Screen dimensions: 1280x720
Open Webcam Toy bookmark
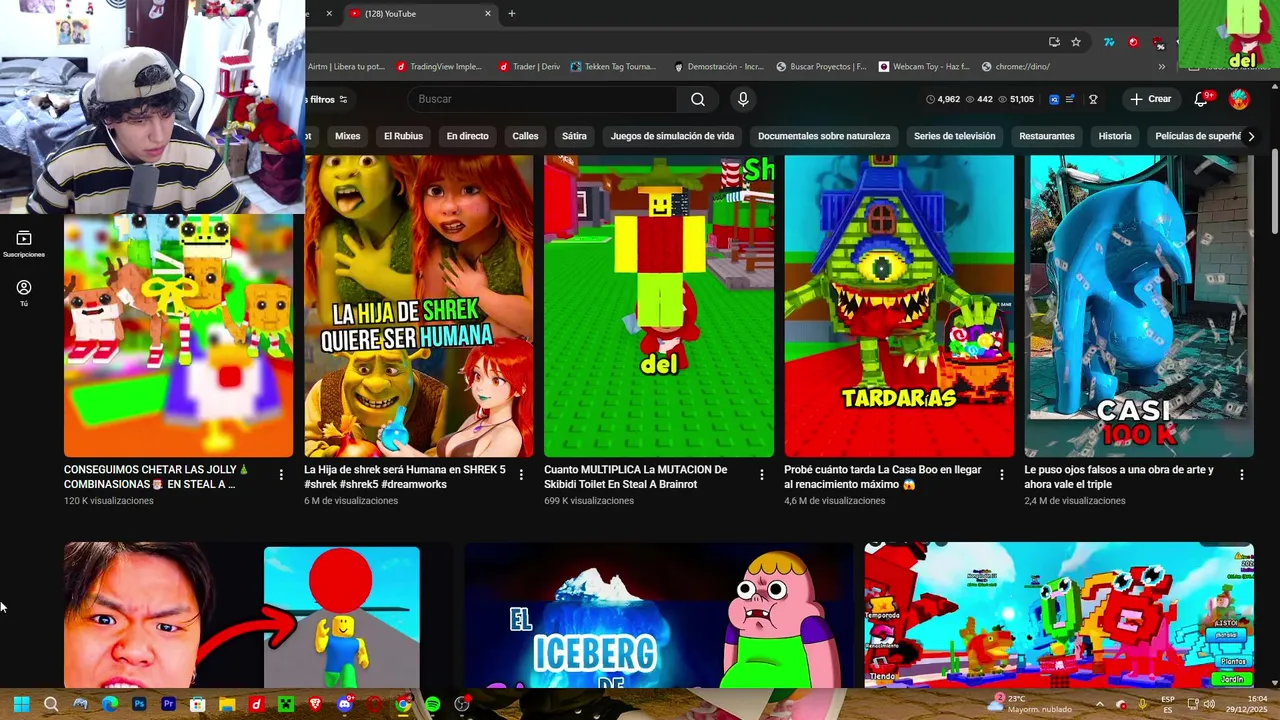pos(924,66)
